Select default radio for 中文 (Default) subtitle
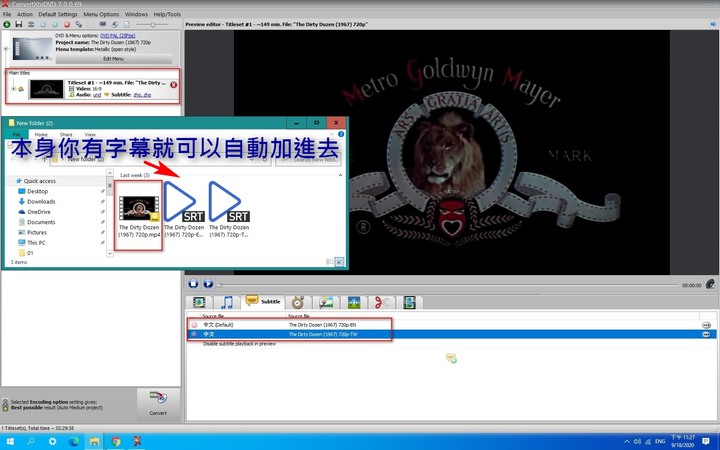Image resolution: width=720 pixels, height=450 pixels. point(194,325)
